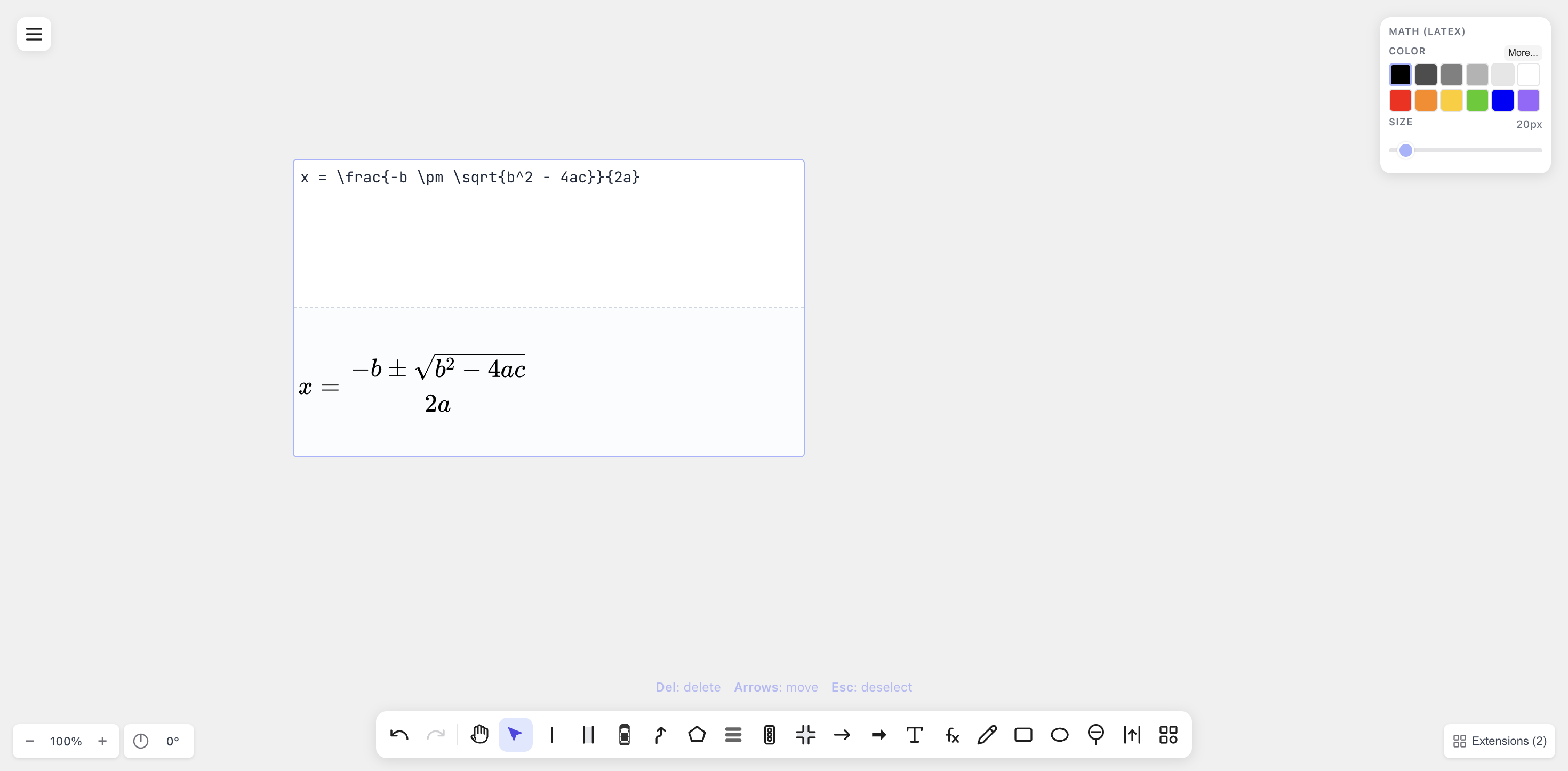The width and height of the screenshot is (1568, 771).
Task: Click inside the LaTeX source text field
Action: (548, 234)
